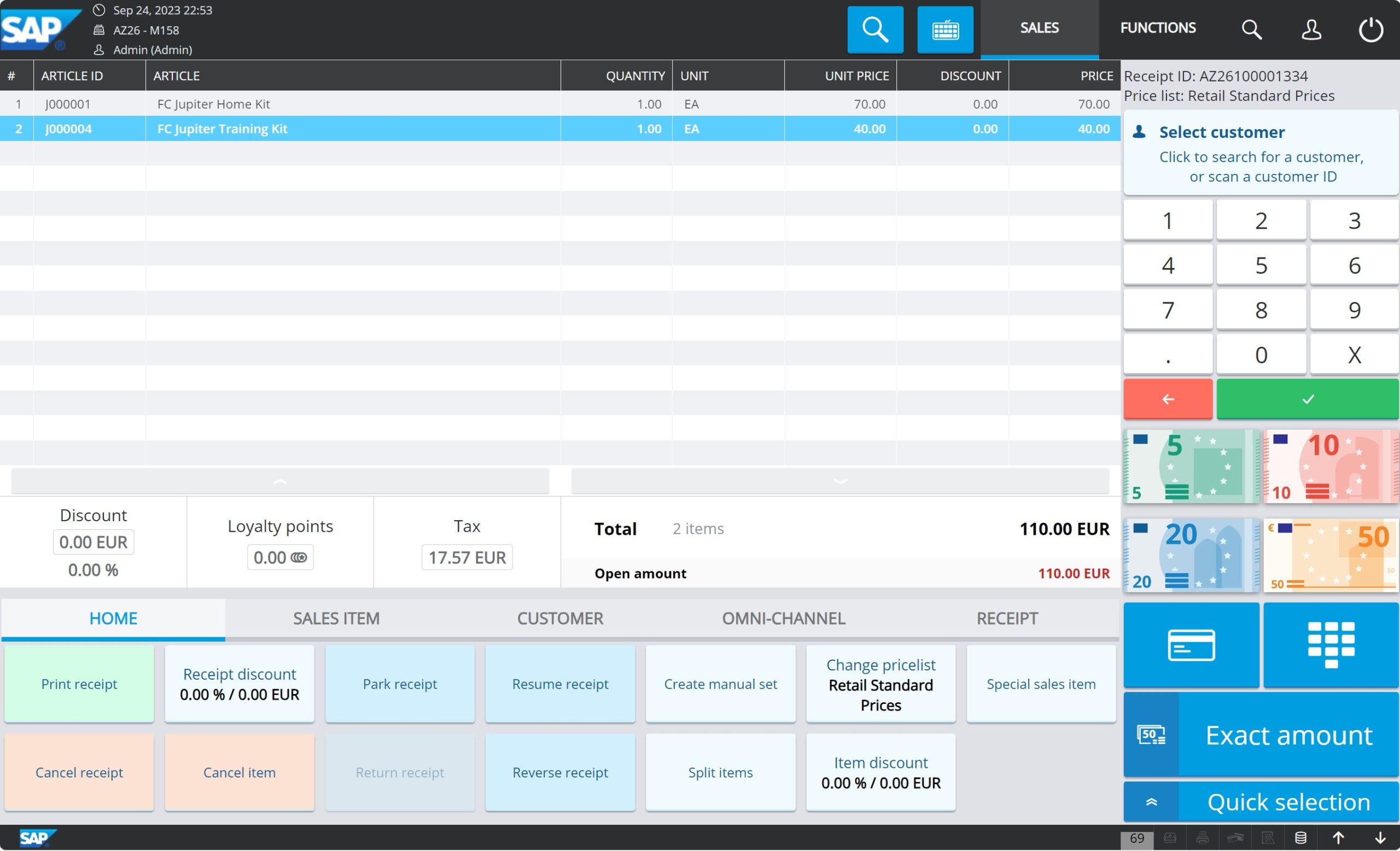Click Print receipt button

[x=79, y=684]
